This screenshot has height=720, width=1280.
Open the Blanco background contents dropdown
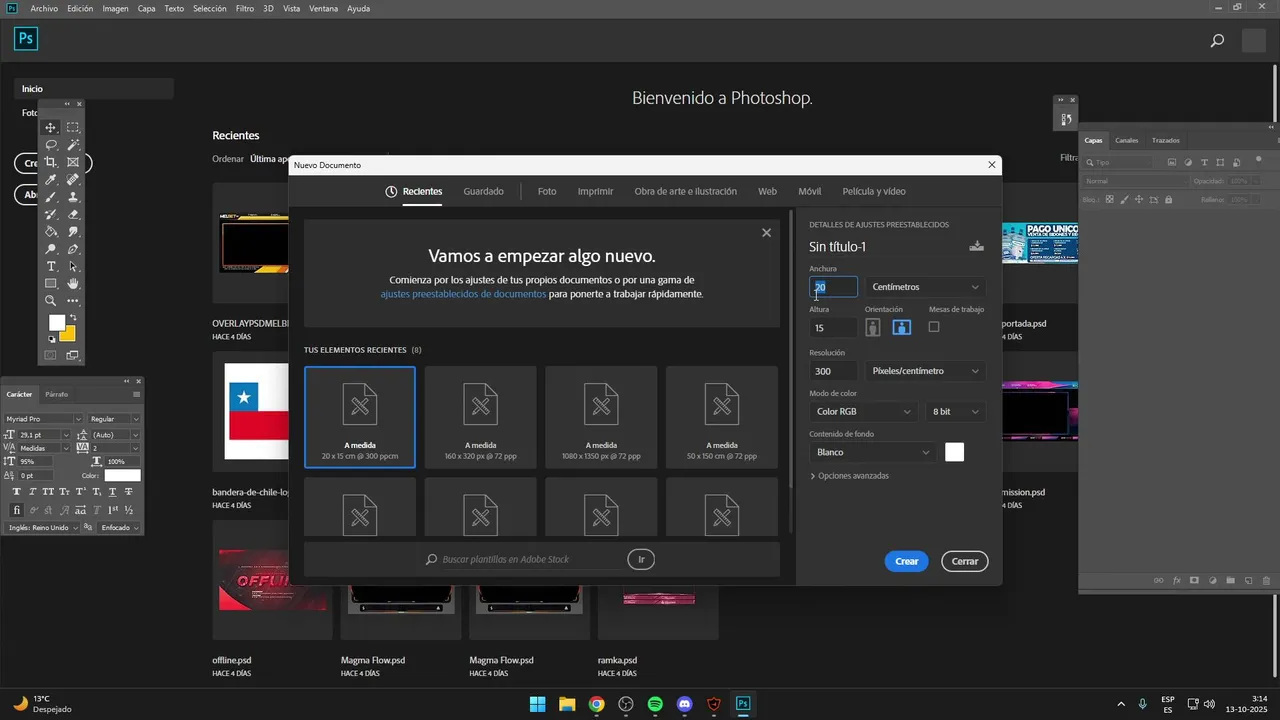[873, 452]
